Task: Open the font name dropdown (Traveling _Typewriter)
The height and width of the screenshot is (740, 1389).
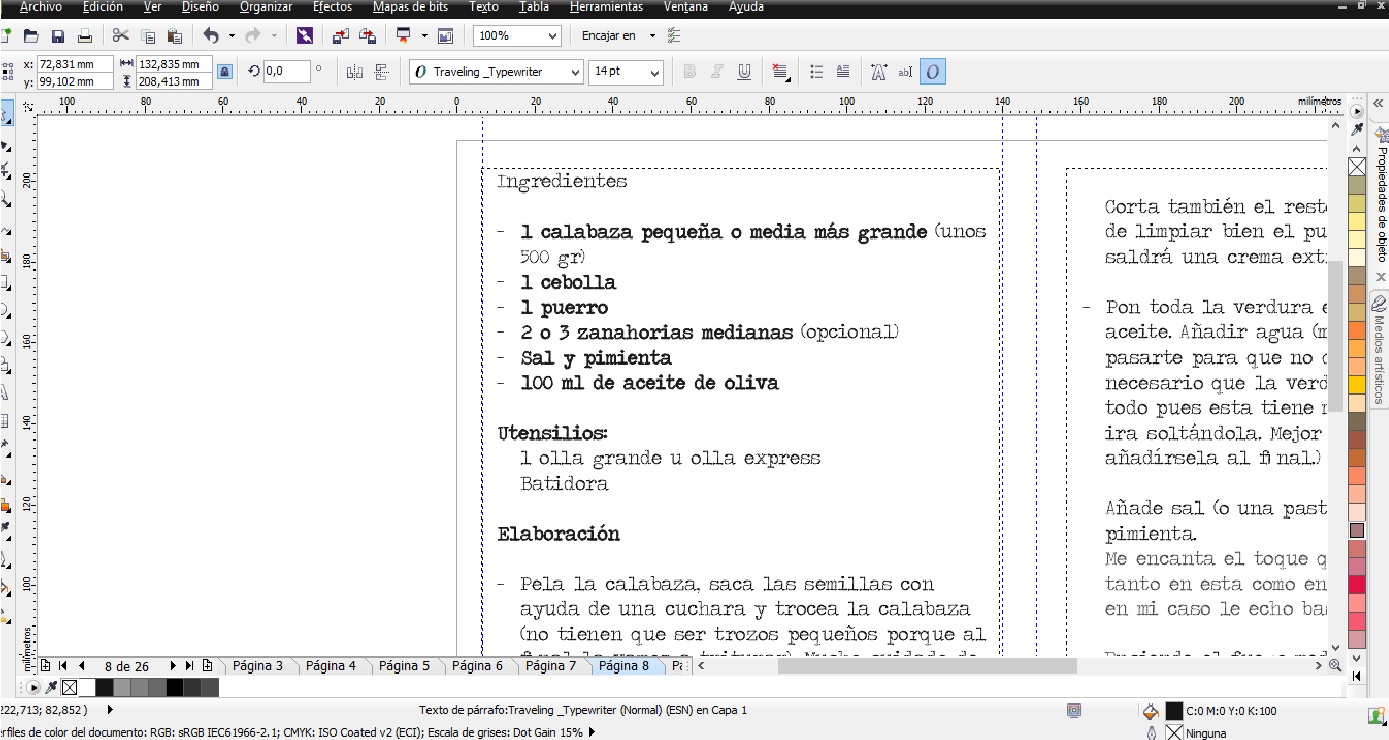Action: tap(574, 72)
